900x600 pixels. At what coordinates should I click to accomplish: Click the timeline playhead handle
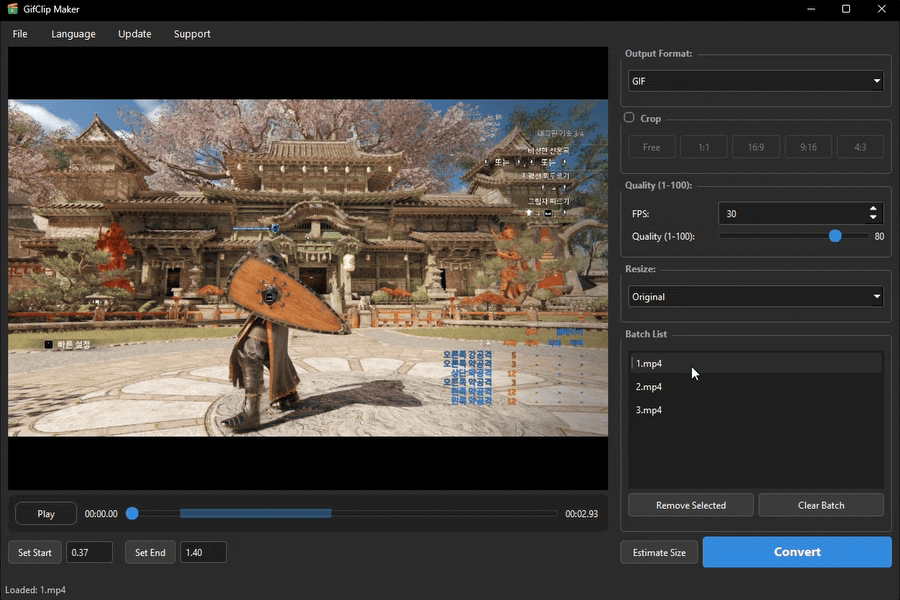point(132,513)
